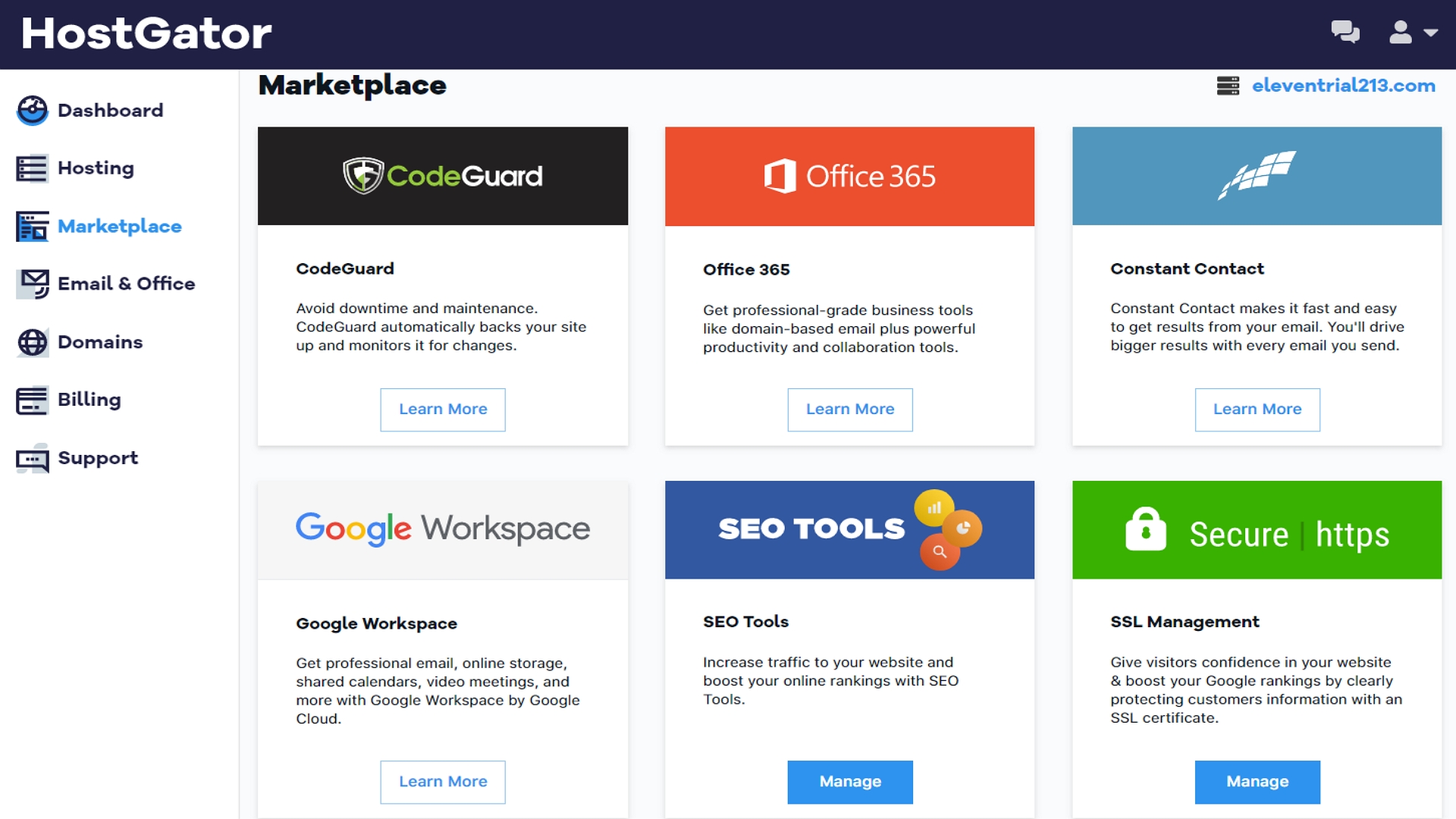Click the CodeGuard shield logo icon
1456x819 pixels.
[363, 175]
